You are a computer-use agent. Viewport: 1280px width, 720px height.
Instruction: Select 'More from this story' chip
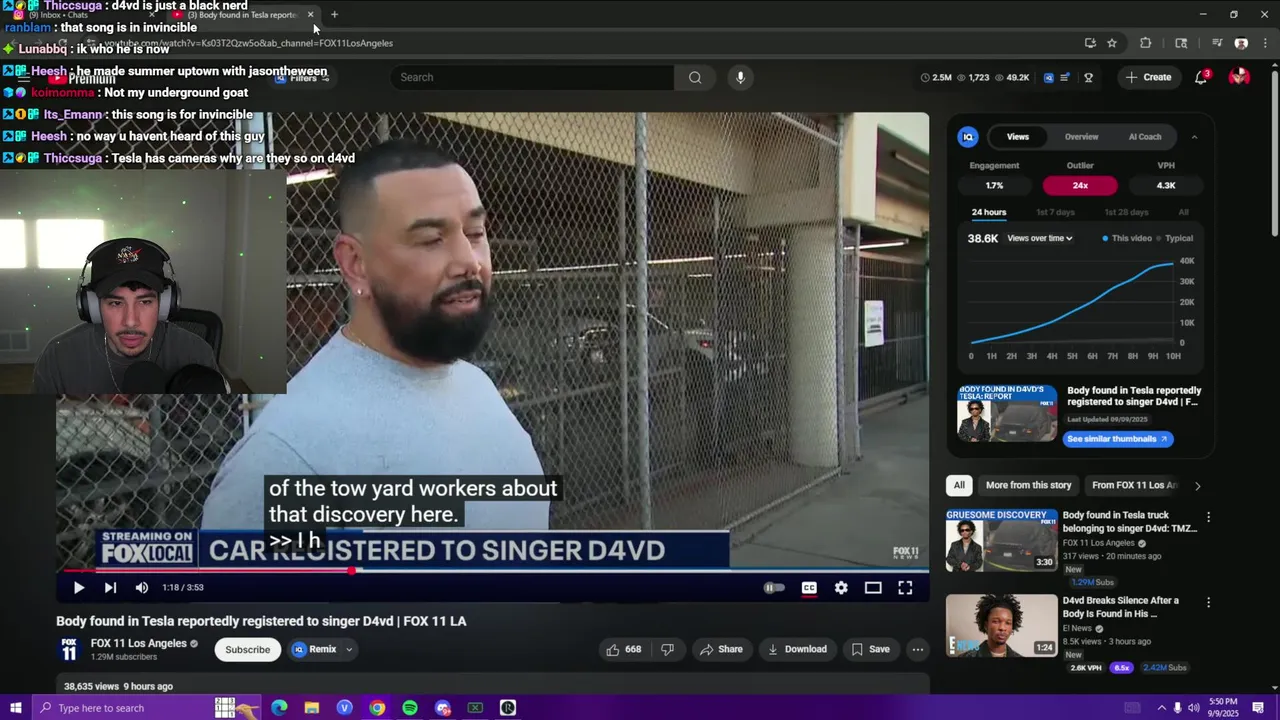[x=1028, y=485]
